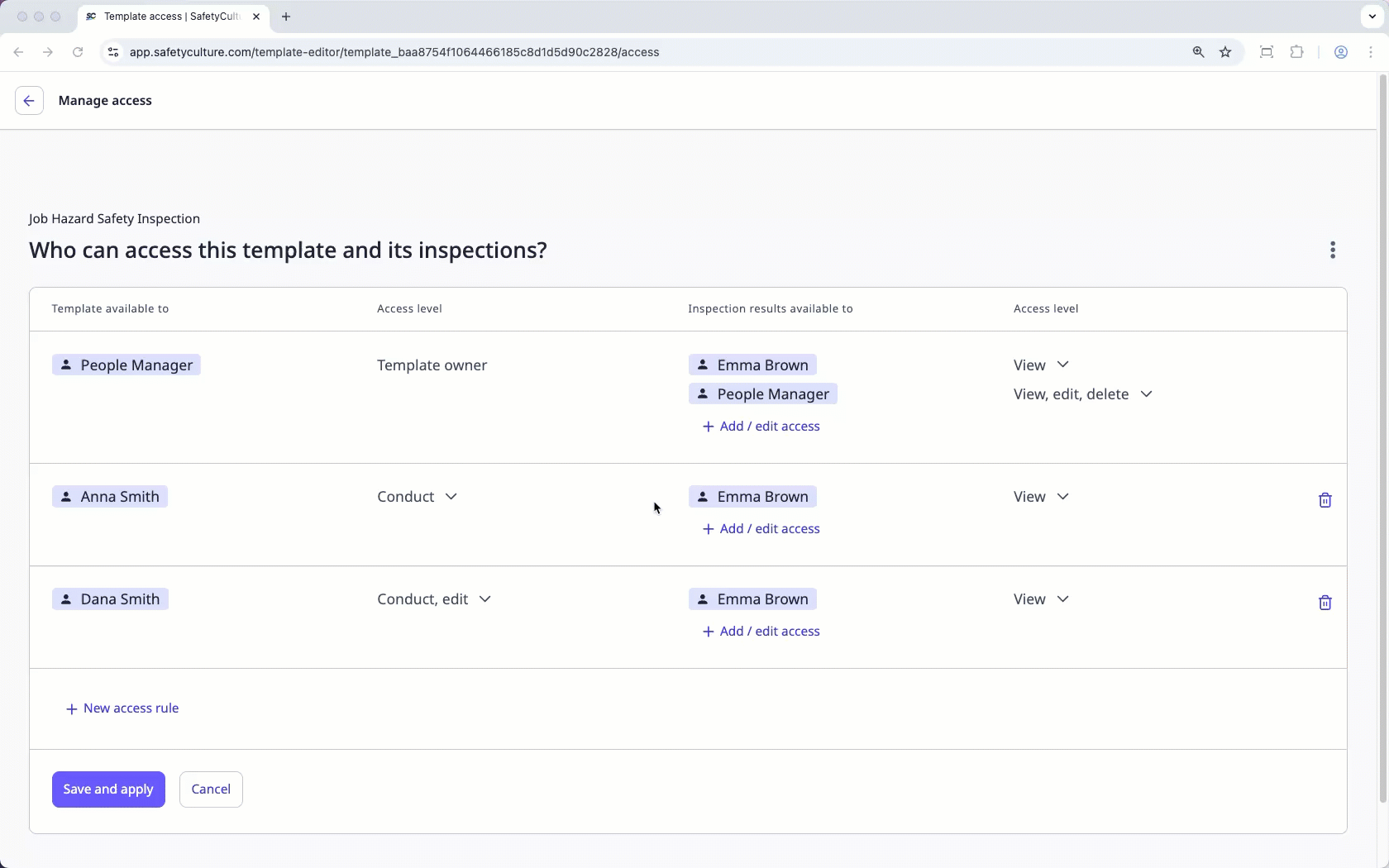The width and height of the screenshot is (1389, 868).
Task: Click the screen capture icon in browser toolbar
Action: coord(1266,52)
